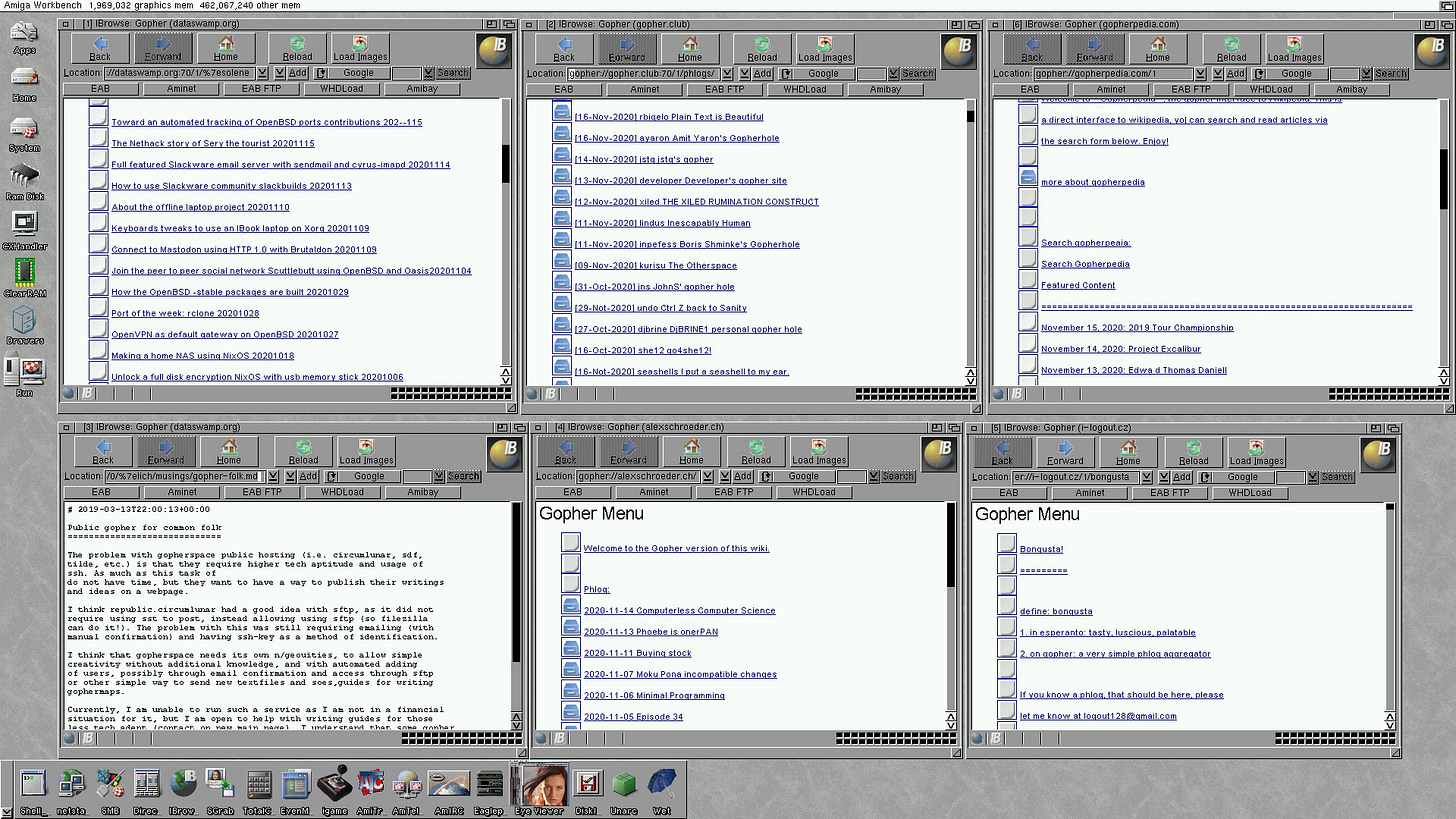The height and width of the screenshot is (819, 1456).
Task: Click vertical scrollbar knob in alexschroeder.ch window
Action: 950,545
